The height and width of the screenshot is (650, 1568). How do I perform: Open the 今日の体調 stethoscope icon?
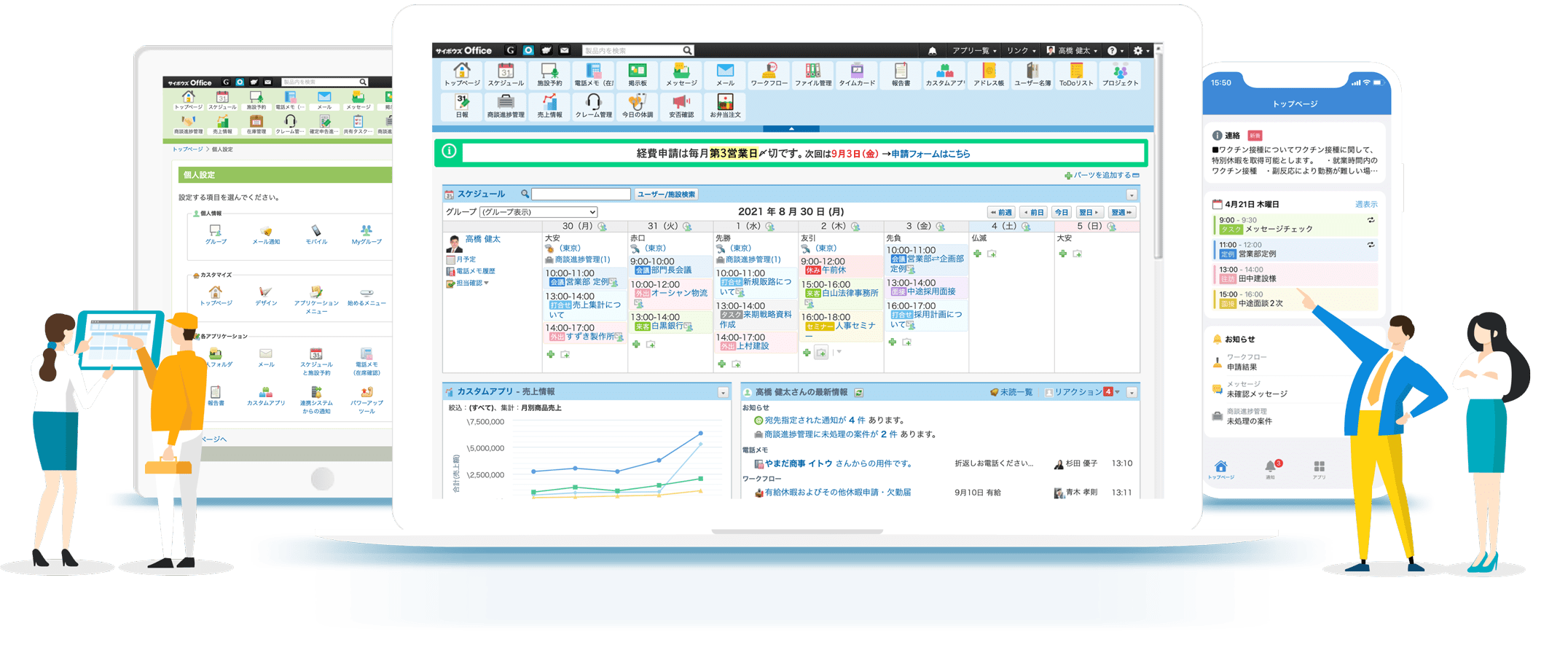tap(638, 106)
